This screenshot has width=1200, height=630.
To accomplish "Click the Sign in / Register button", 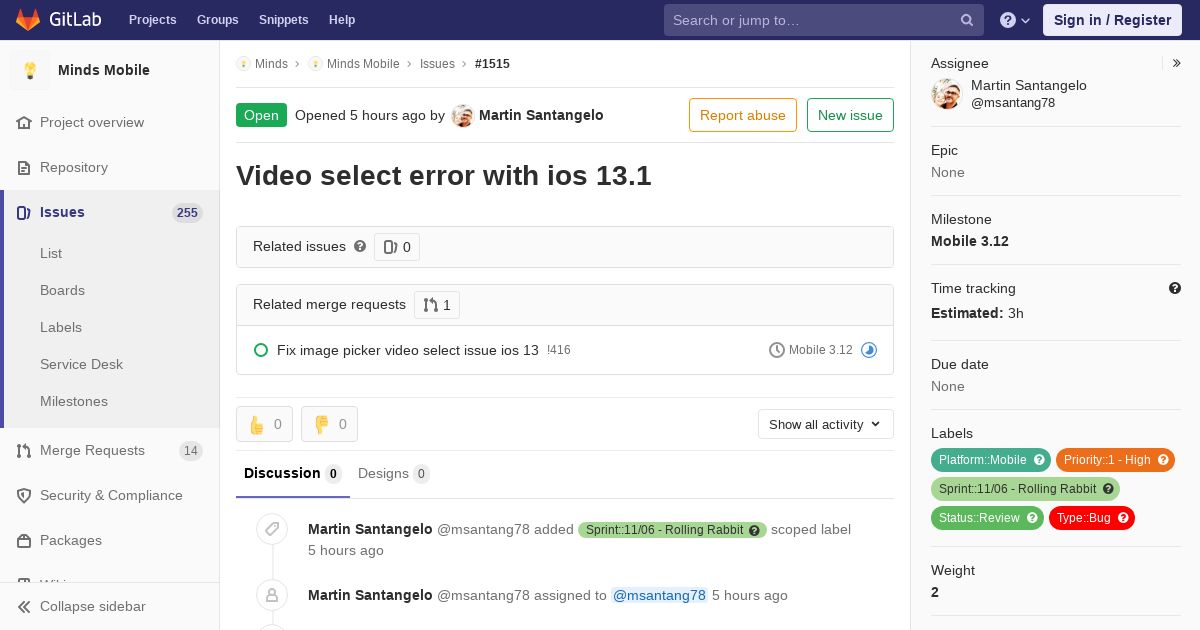I will [x=1112, y=20].
